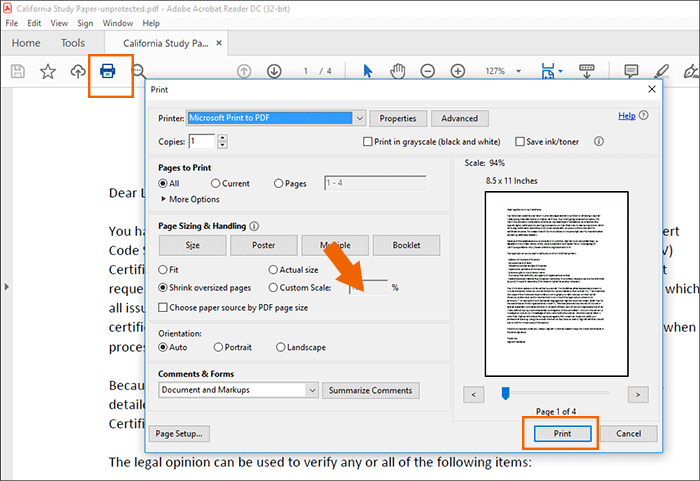700x481 pixels.
Task: Decrease copies with down stepper arrow
Action: pos(222,145)
